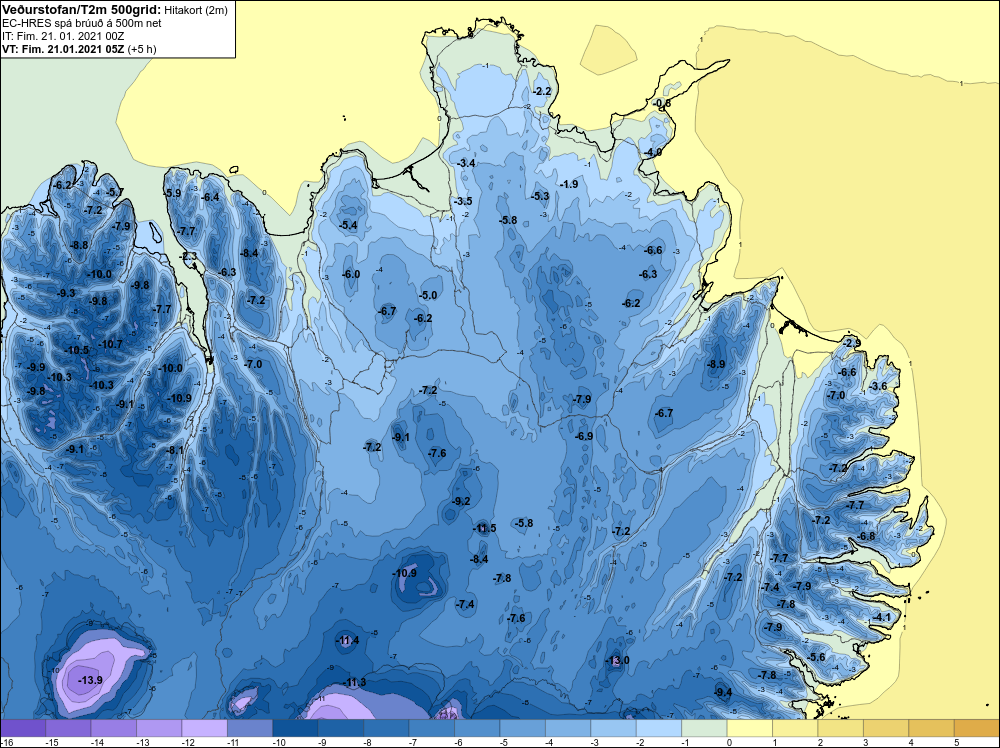The height and width of the screenshot is (748, 1000).
Task: Click the legend swatch labeled 4
Action: pos(932,728)
